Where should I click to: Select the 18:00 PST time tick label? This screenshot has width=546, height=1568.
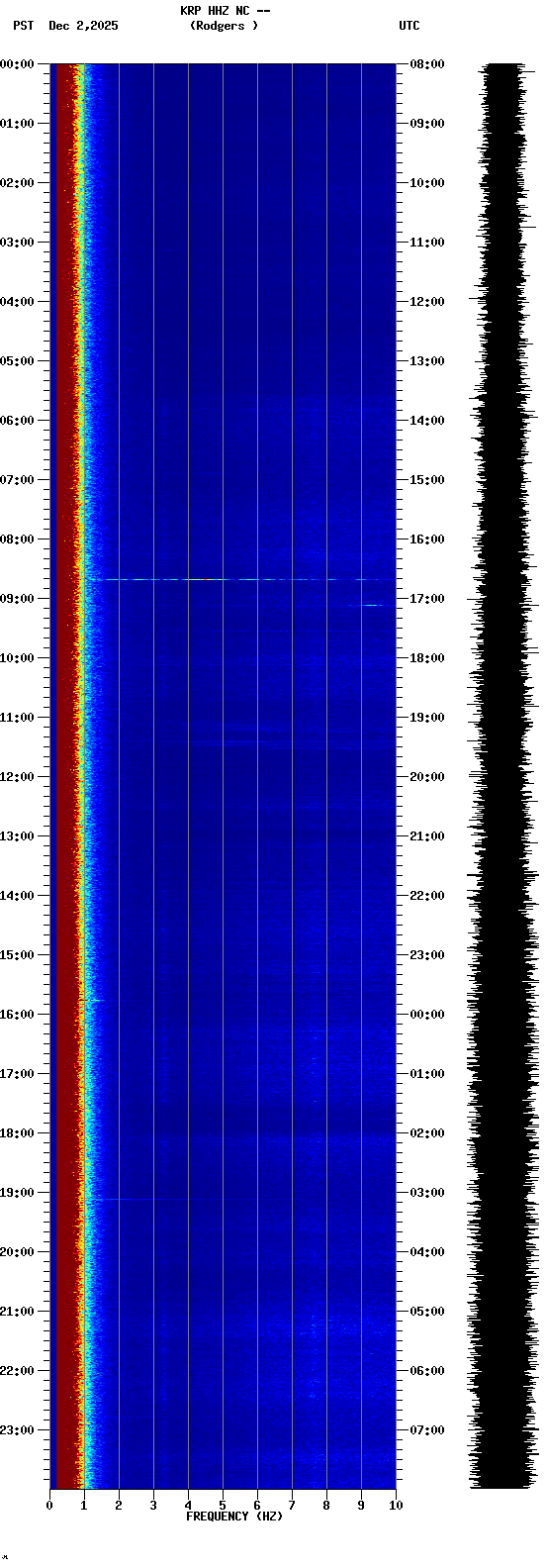pos(17,1133)
